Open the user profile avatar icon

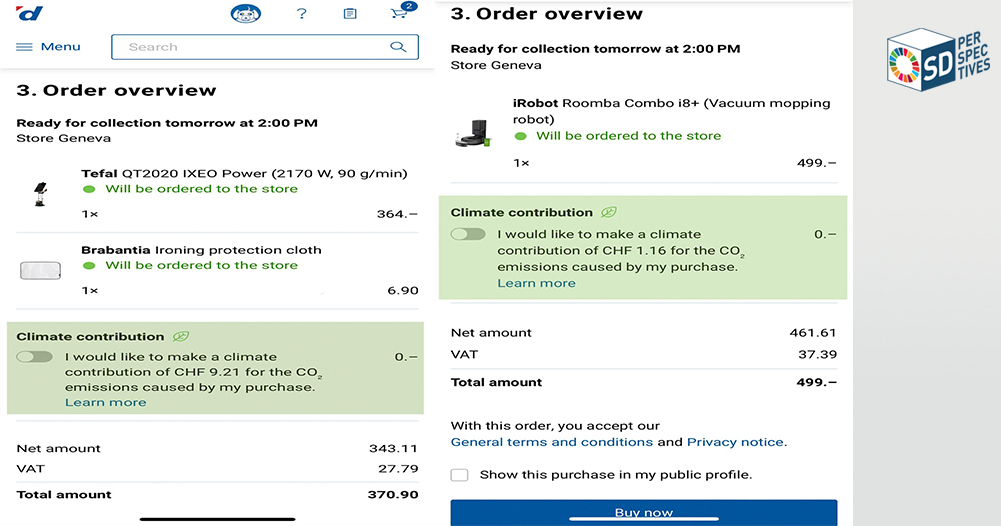[246, 13]
